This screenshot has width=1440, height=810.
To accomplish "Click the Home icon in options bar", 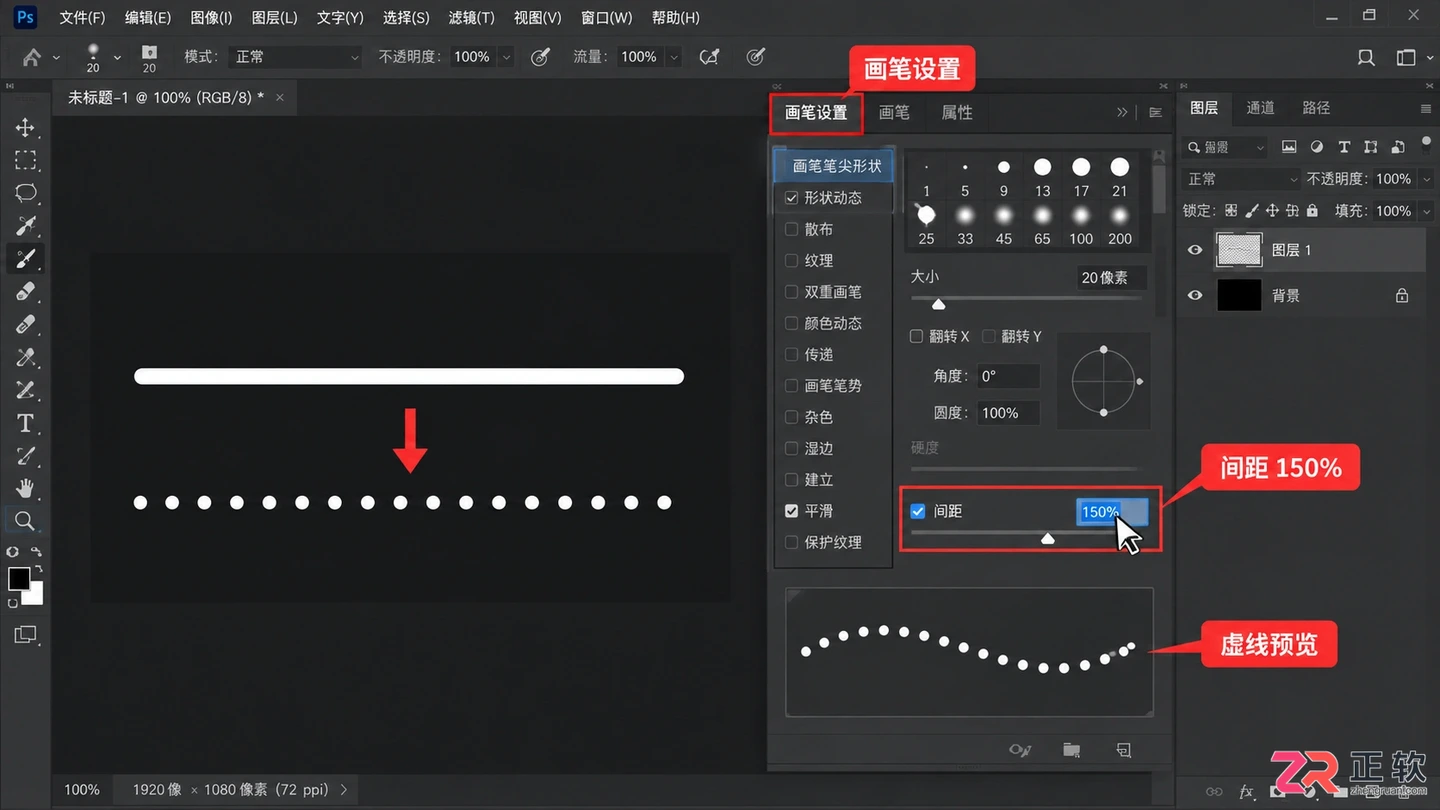I will [x=31, y=57].
